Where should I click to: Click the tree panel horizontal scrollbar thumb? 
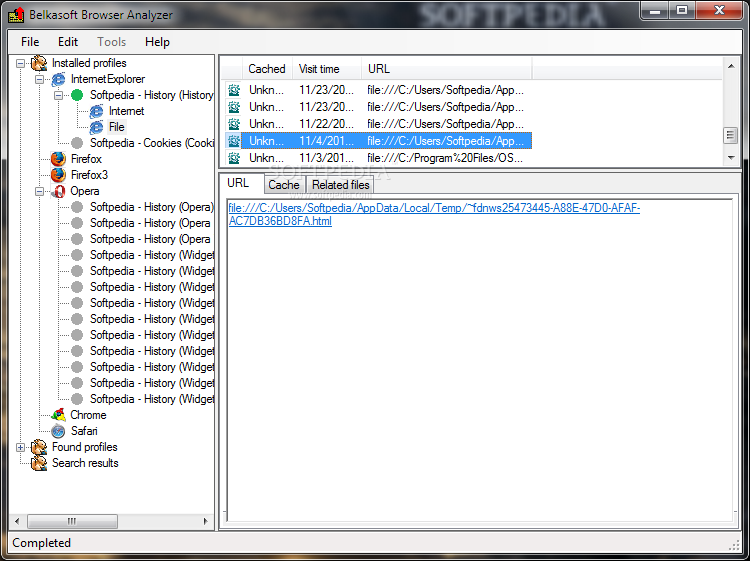click(72, 521)
